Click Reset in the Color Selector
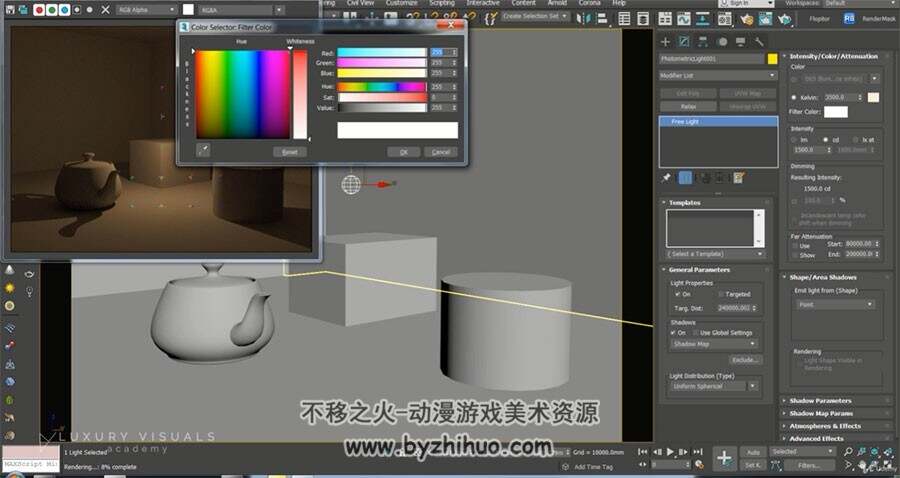The image size is (900, 478). point(290,152)
